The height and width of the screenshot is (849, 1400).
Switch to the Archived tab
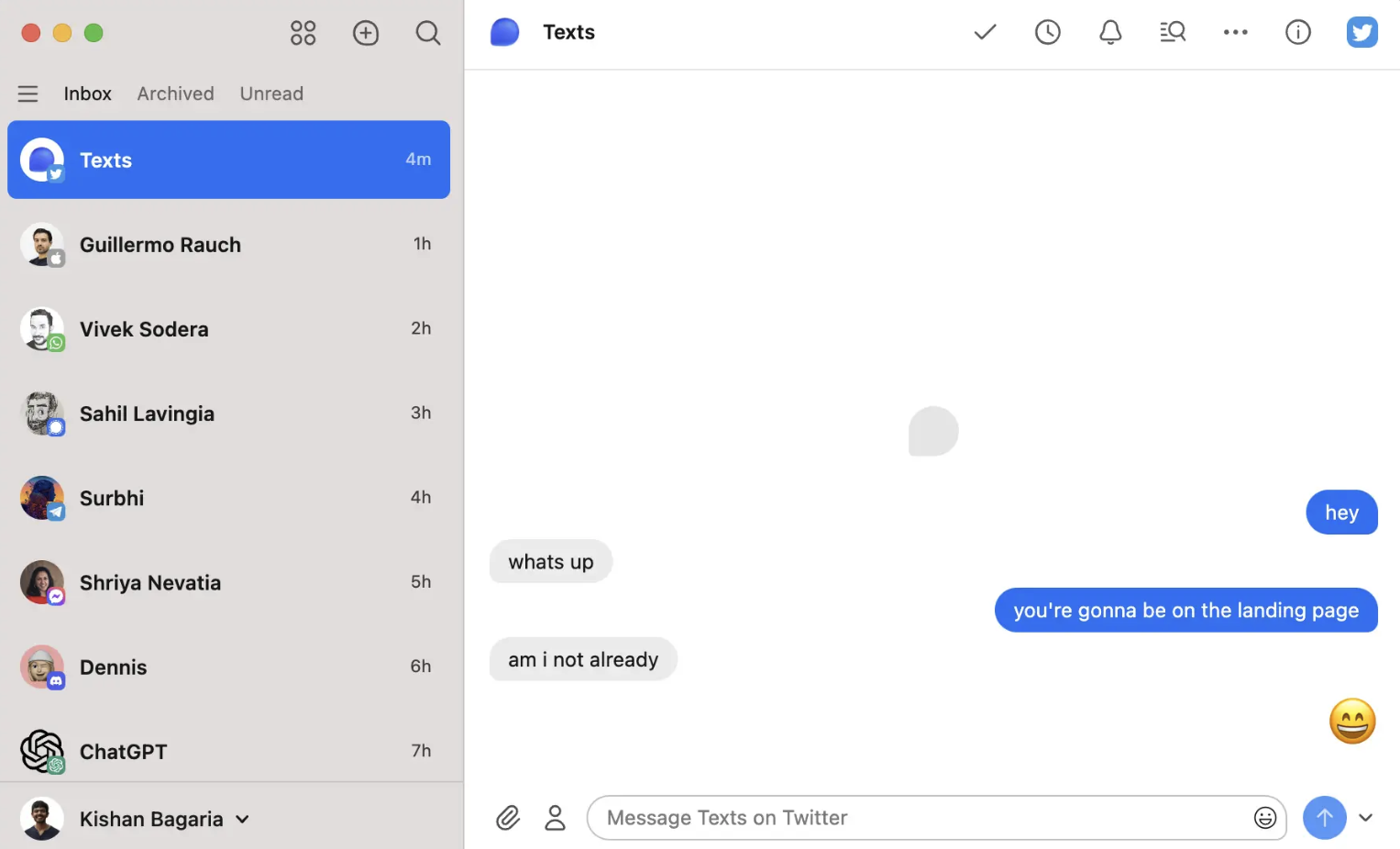175,94
